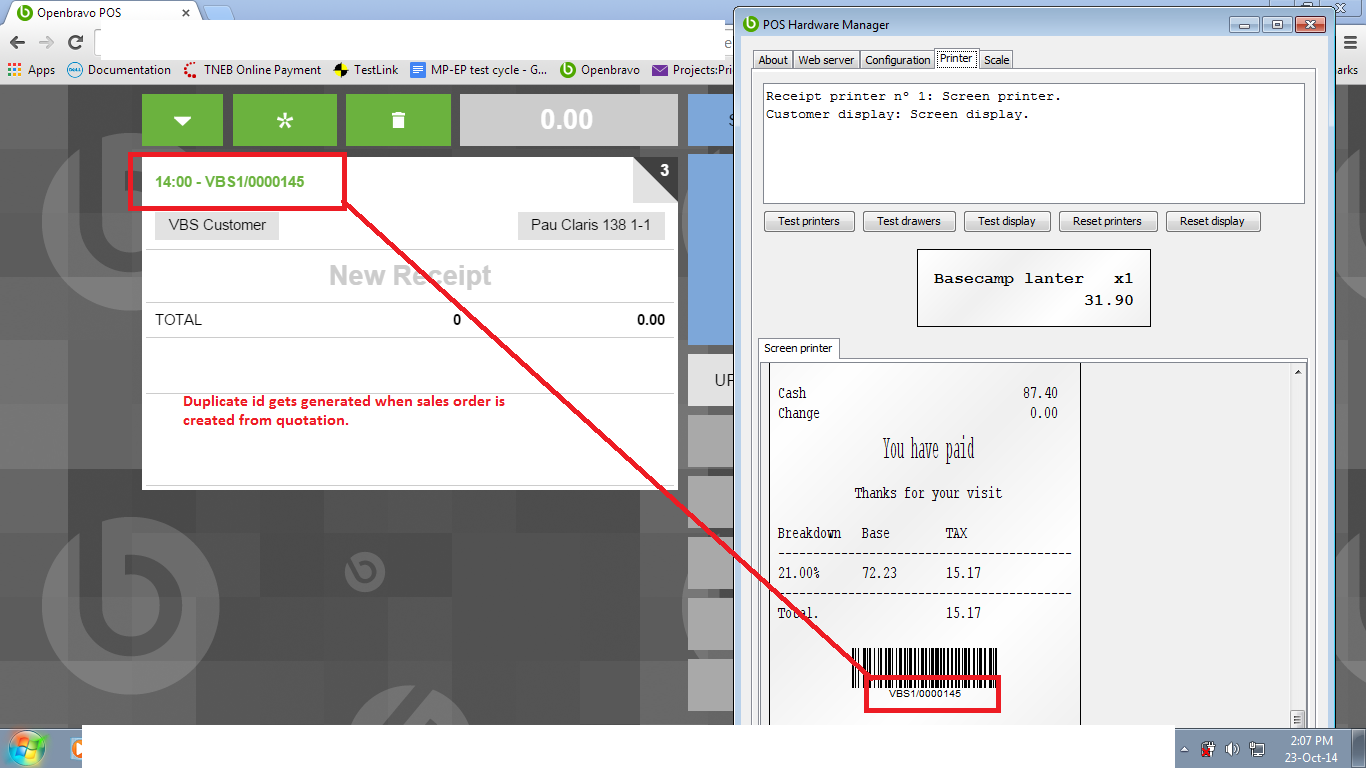Open the Apps bookmark
Viewport: 1366px width, 768px height.
tap(31, 70)
